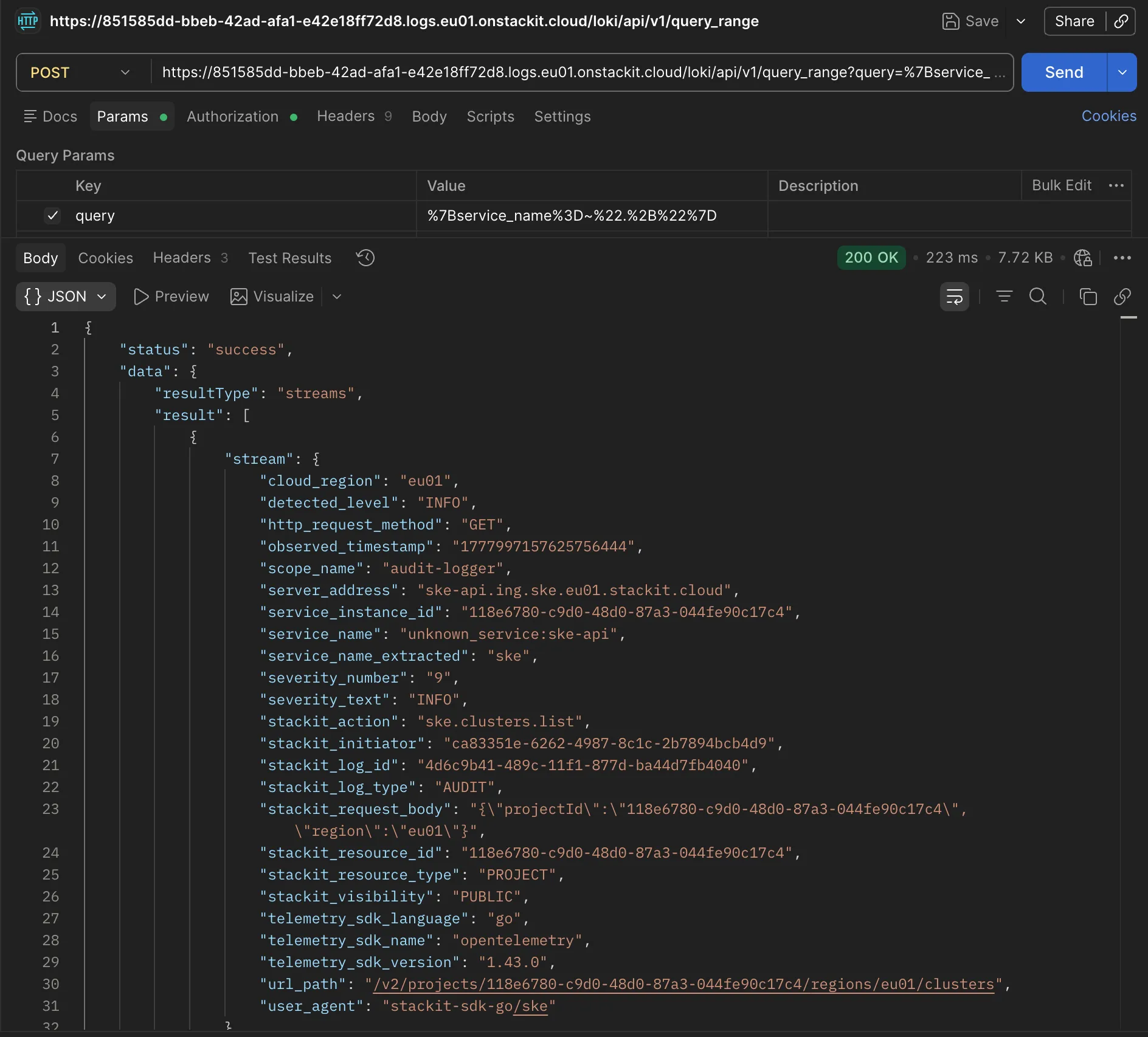Switch to the request Body tab
The image size is (1148, 1037).
[429, 116]
